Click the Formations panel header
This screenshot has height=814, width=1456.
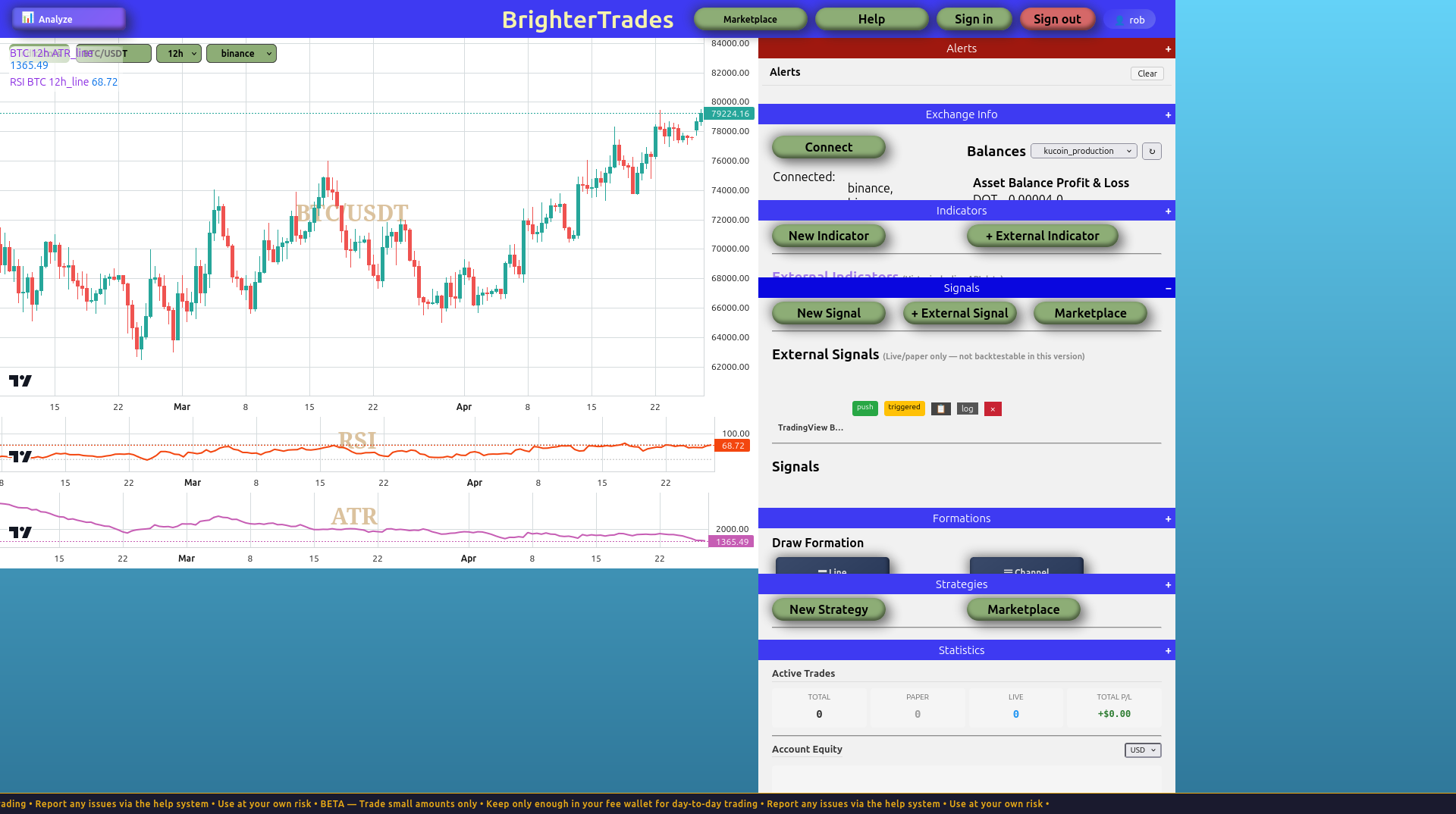(x=967, y=518)
